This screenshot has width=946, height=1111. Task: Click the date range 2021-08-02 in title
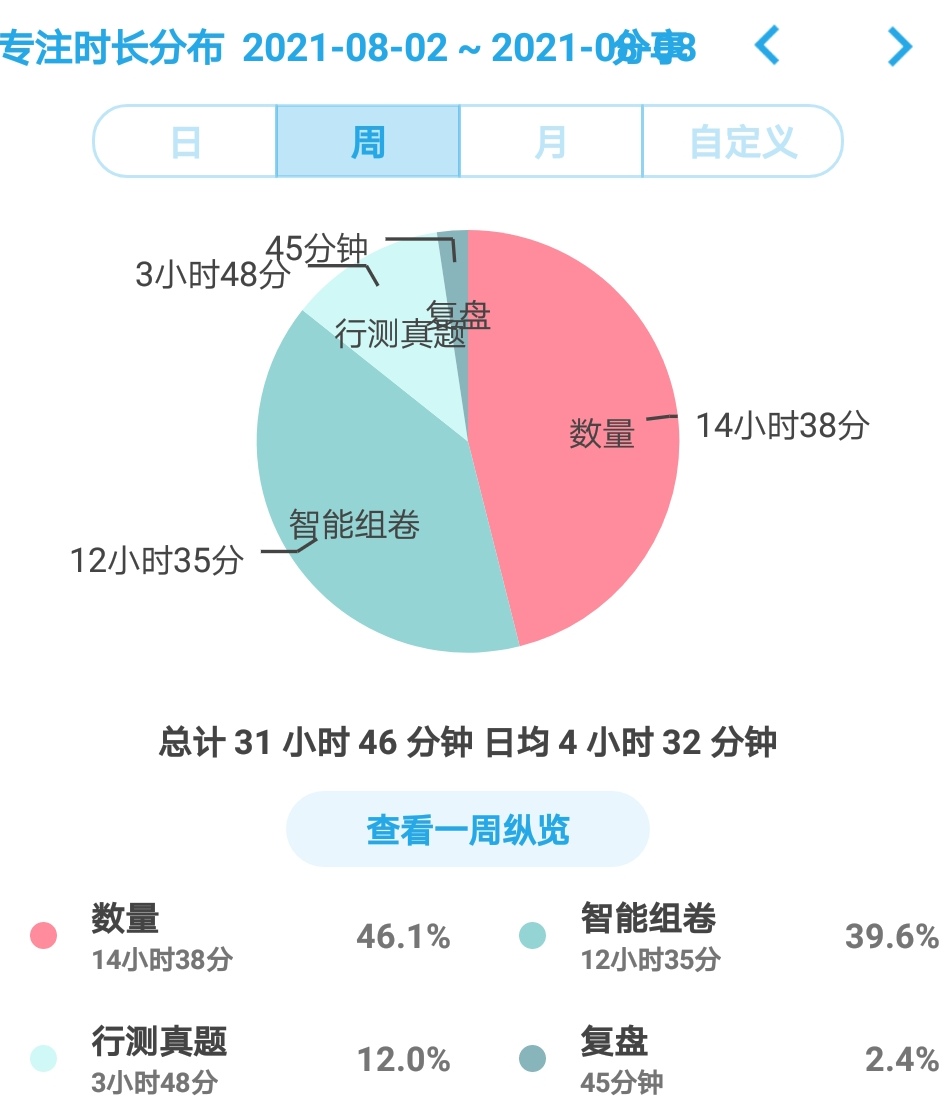tap(345, 47)
